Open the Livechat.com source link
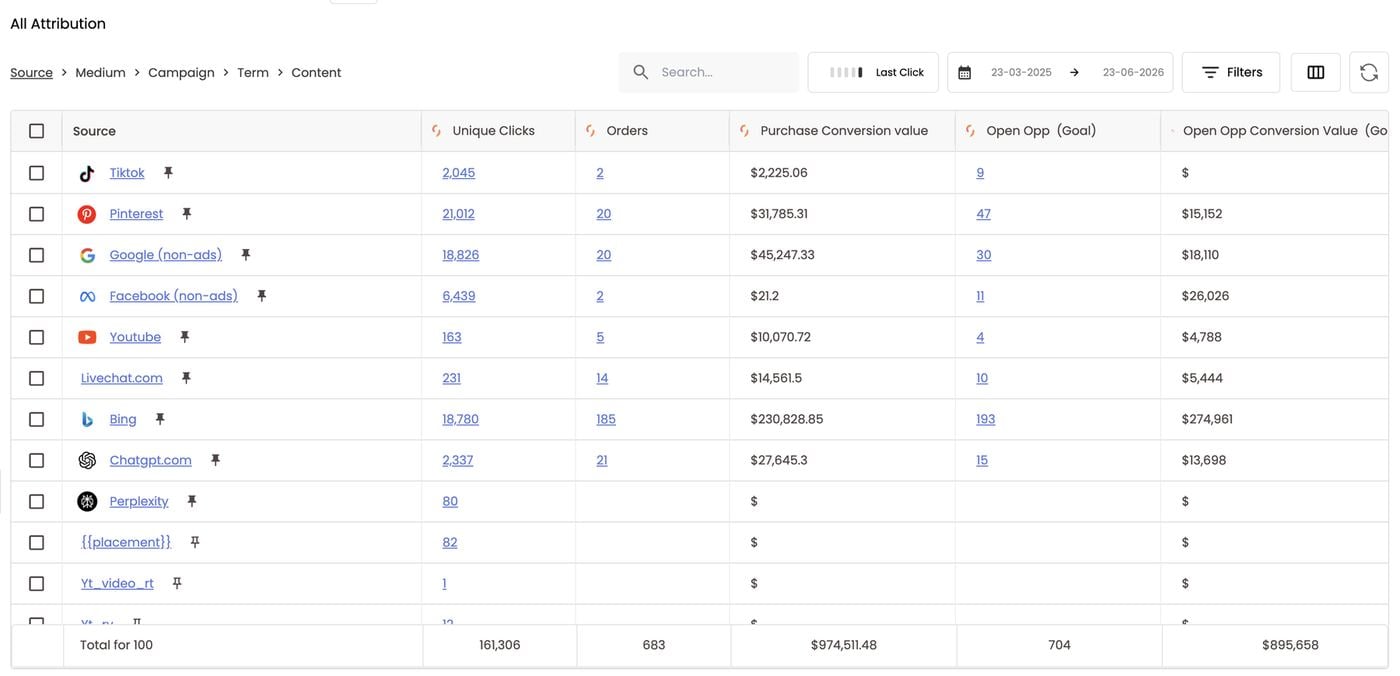Screen dimensions: 1400x676 [122, 378]
